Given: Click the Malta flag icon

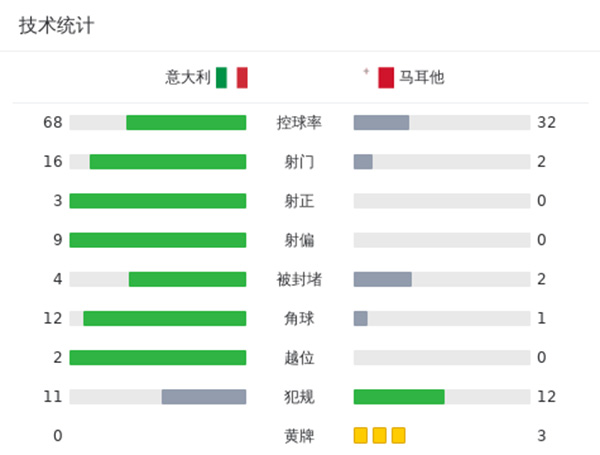Looking at the screenshot, I should 385,77.
